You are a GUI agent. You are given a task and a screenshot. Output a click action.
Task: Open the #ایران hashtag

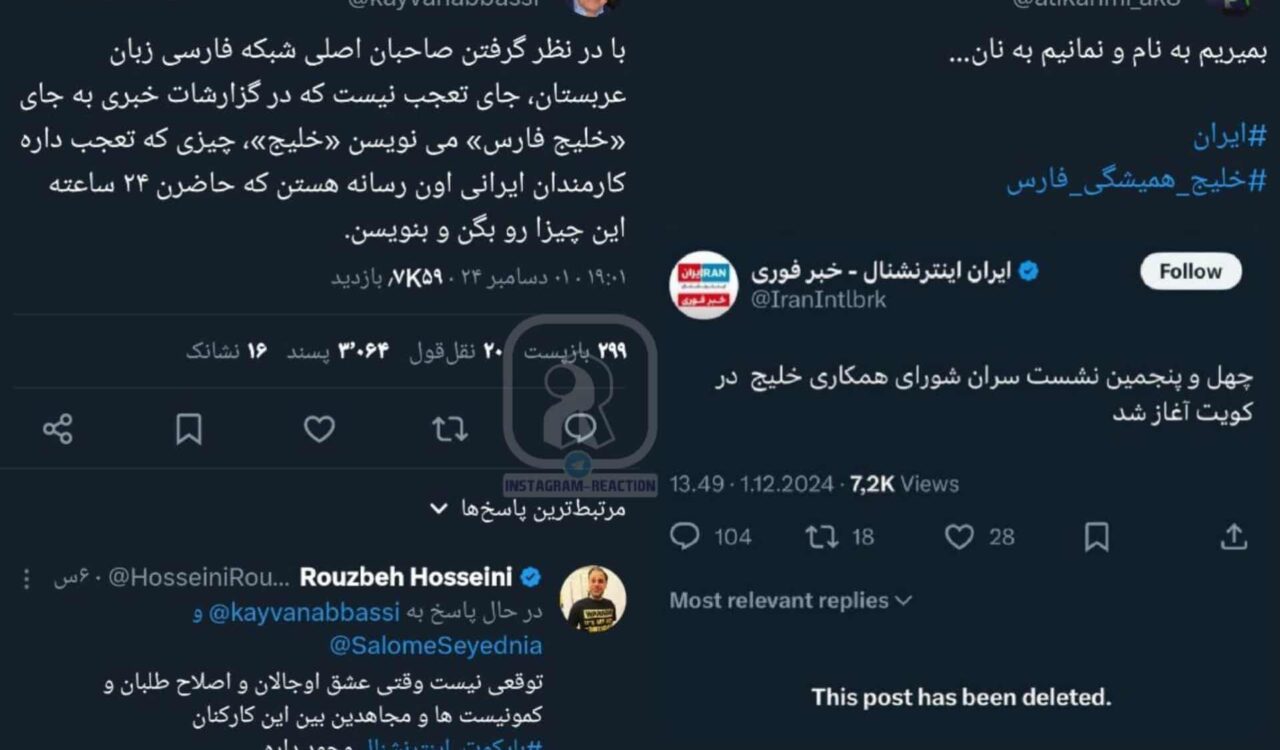(x=1229, y=136)
